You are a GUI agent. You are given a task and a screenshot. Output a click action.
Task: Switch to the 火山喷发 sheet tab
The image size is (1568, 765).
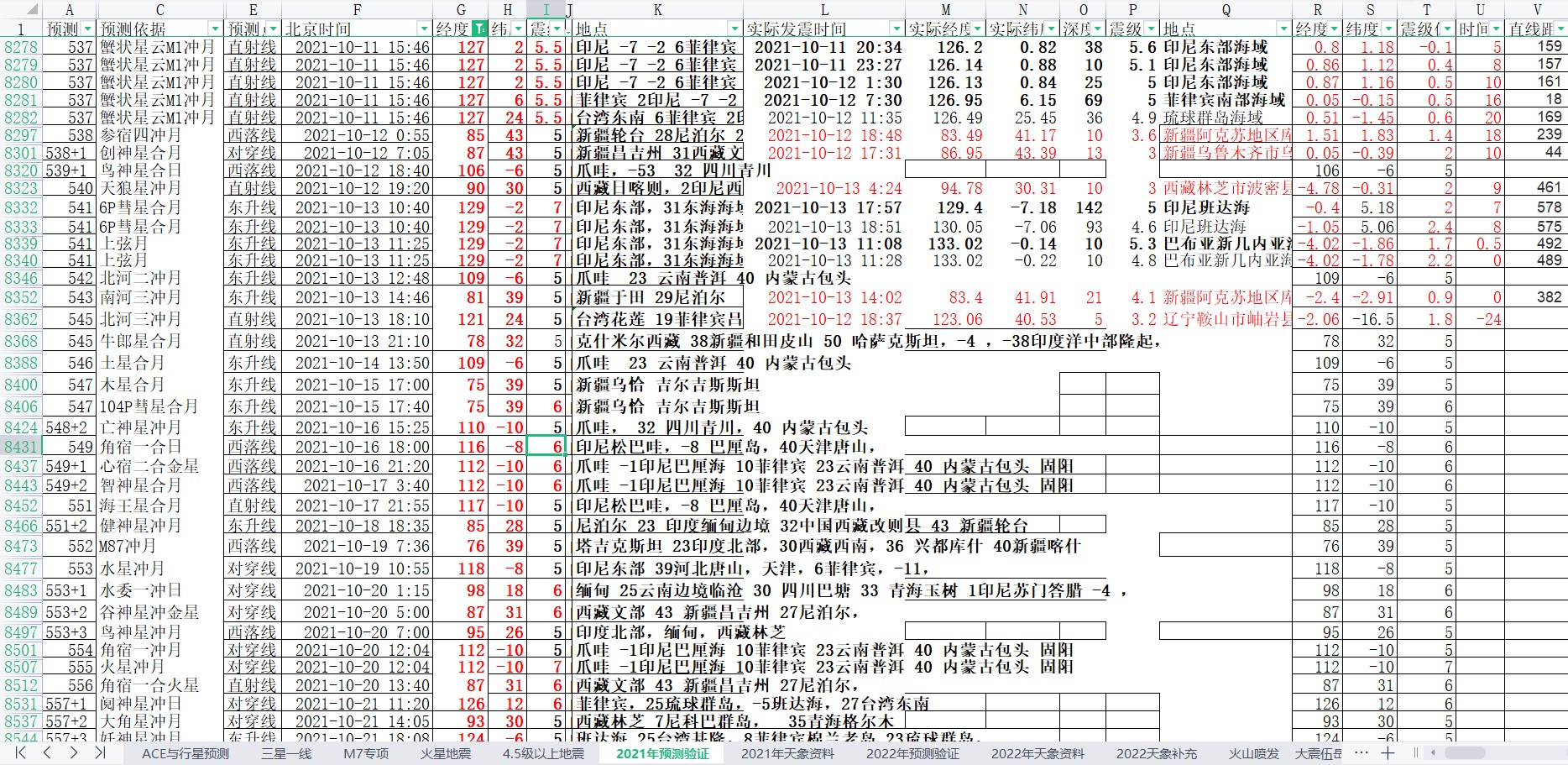[1254, 753]
